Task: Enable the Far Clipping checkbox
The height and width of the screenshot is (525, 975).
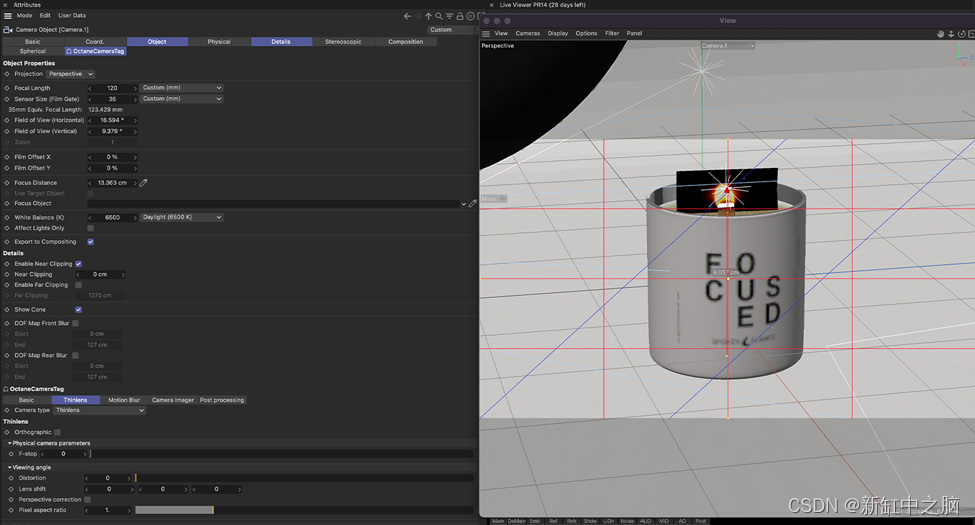Action: [x=78, y=285]
